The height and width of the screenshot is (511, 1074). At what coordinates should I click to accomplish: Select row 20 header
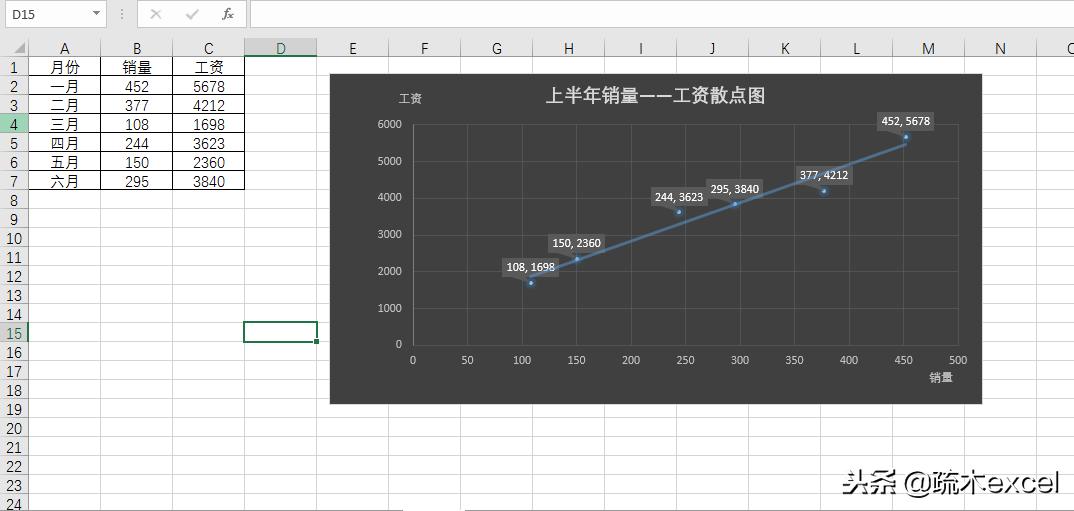click(x=16, y=428)
